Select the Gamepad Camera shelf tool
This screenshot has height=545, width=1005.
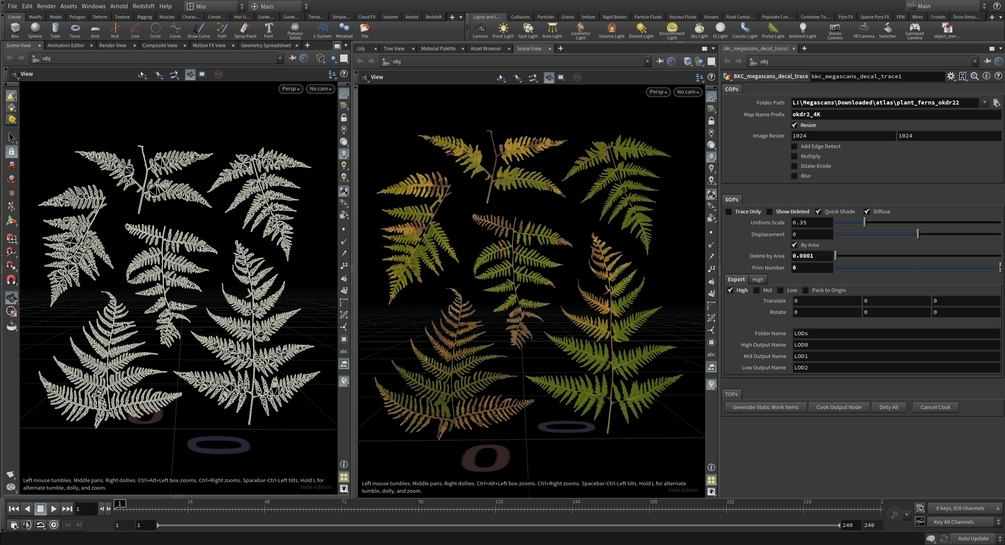tap(915, 30)
